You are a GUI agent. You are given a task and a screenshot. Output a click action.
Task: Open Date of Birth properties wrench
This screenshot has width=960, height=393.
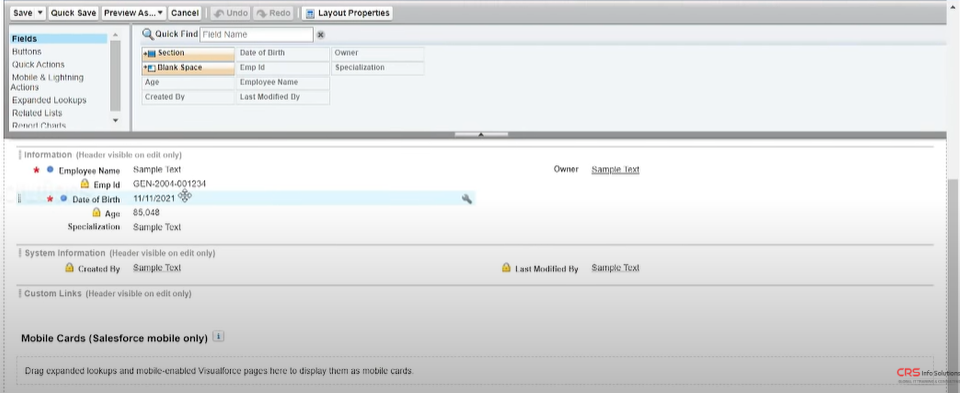tap(467, 199)
